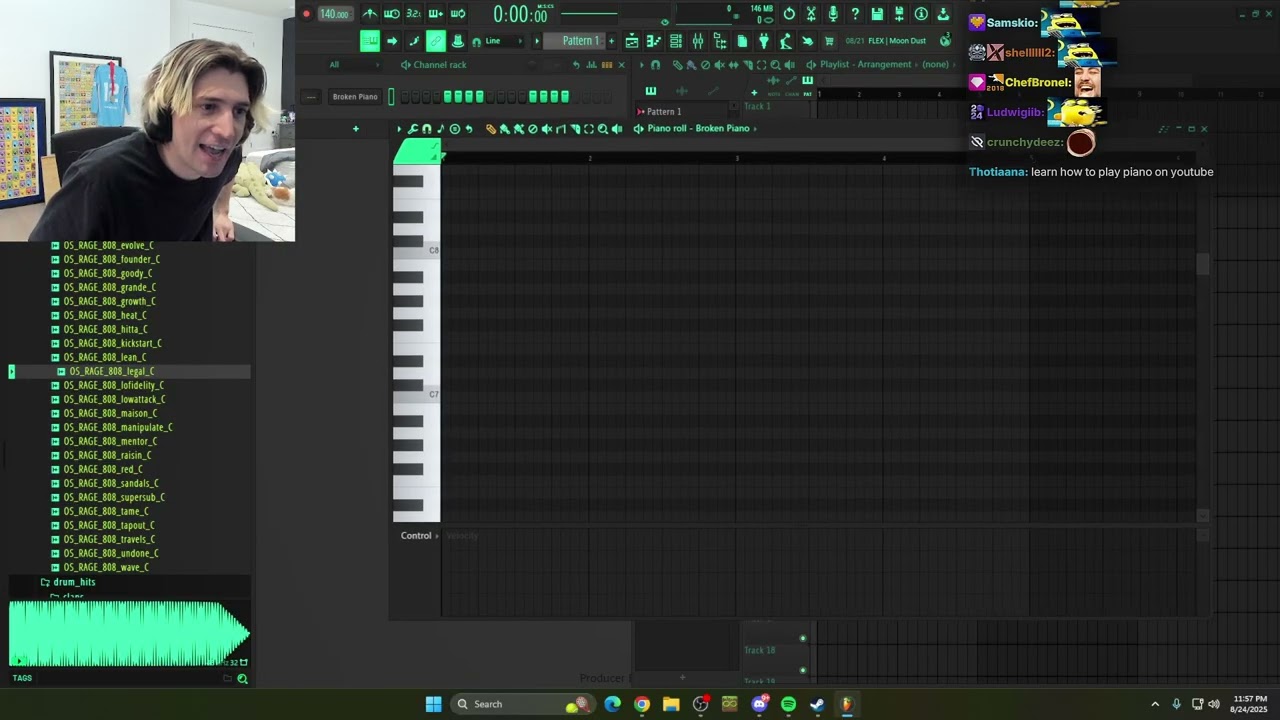This screenshot has height=720, width=1280.
Task: Click the browser search magnifier icon
Action: 242,679
